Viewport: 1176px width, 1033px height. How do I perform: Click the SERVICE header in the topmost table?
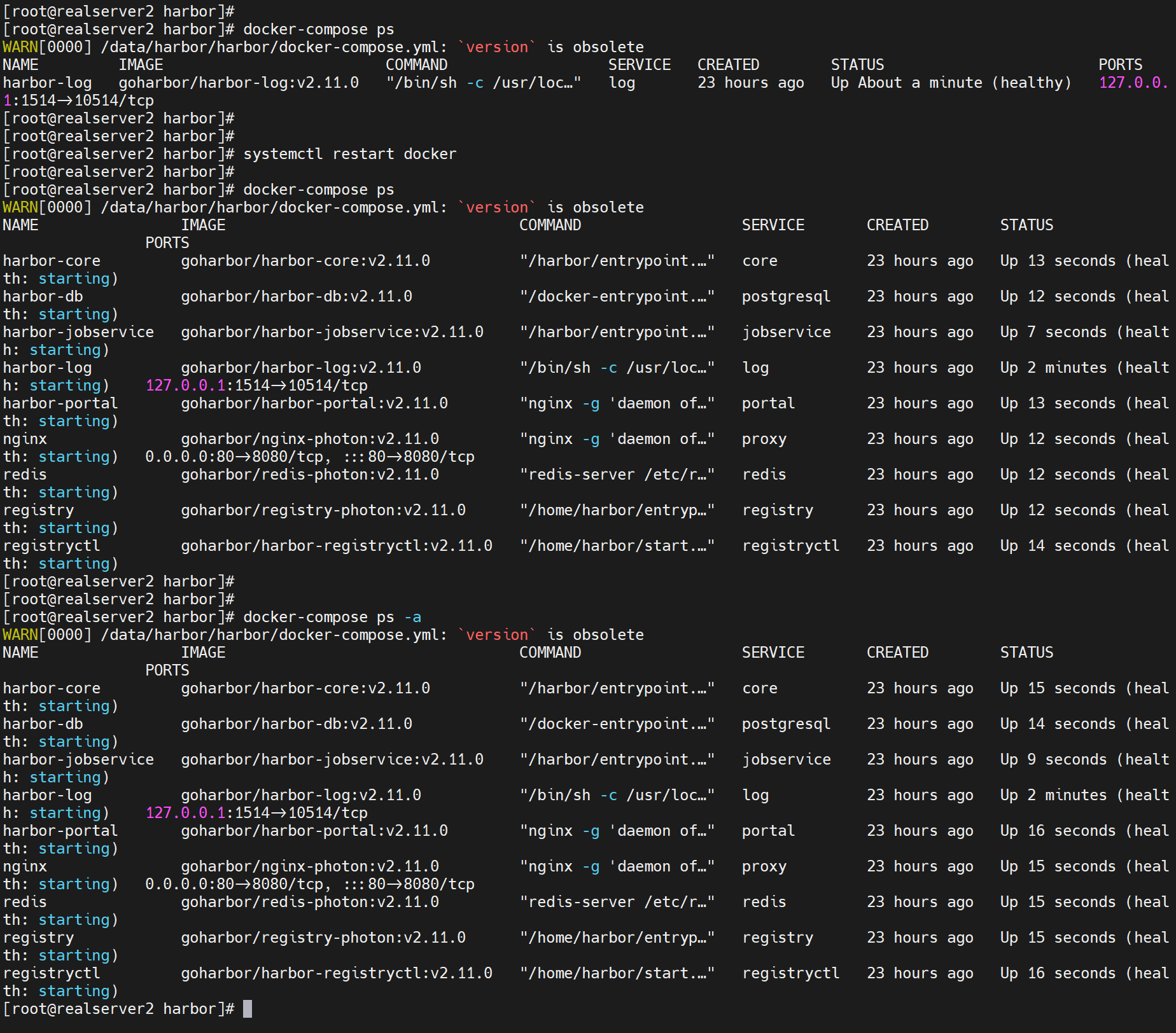[x=639, y=65]
